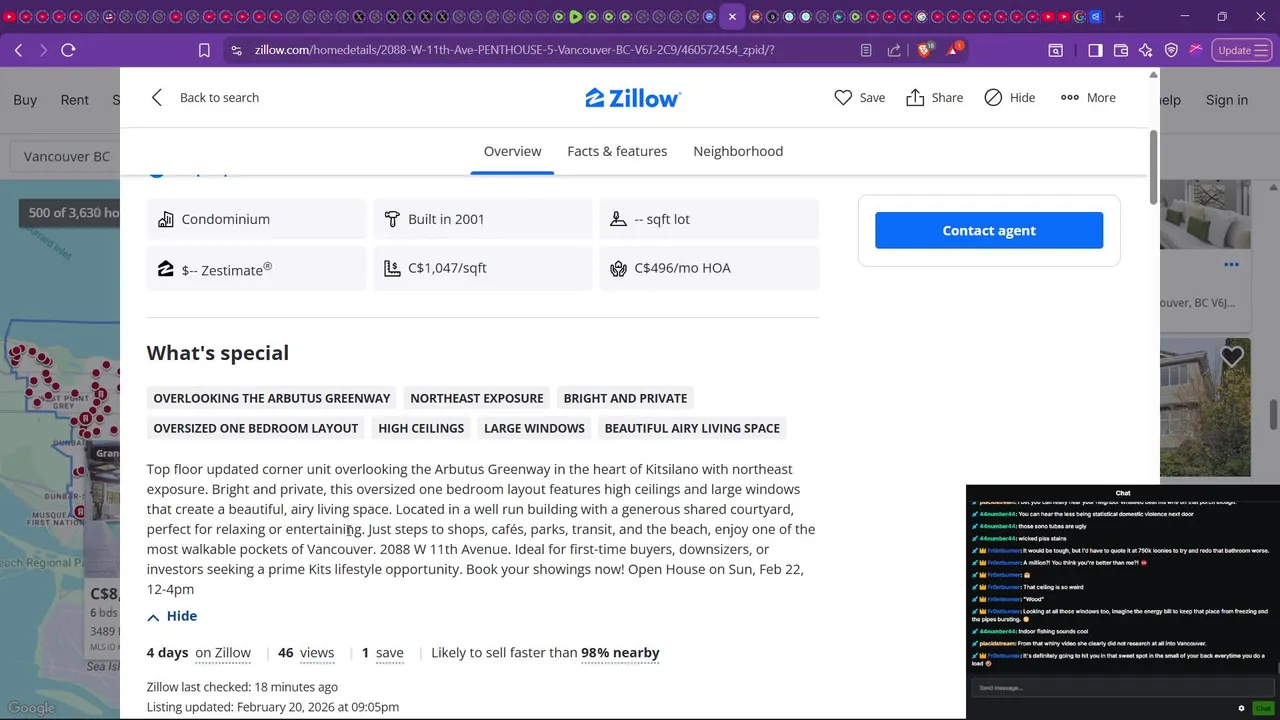1280x720 pixels.
Task: Bookmark this page via bookmark icon
Action: (x=204, y=50)
